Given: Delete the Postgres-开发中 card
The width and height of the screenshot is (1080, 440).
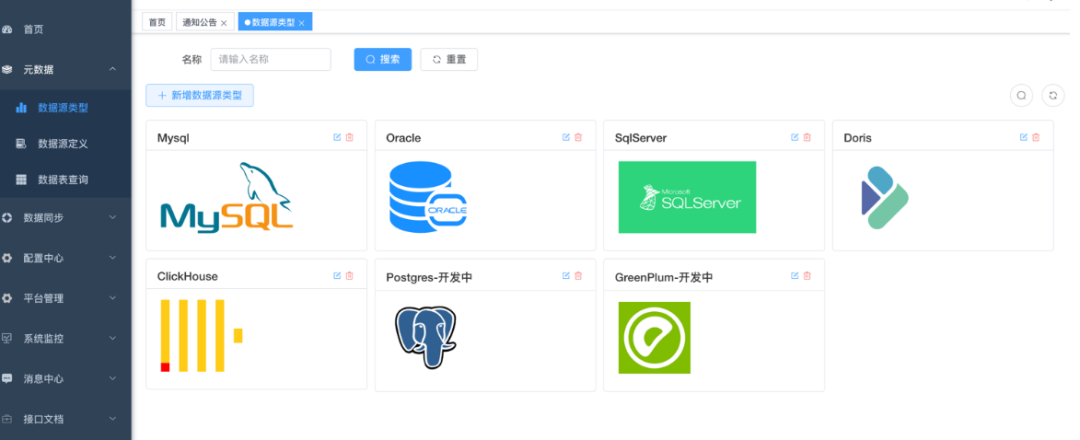Looking at the screenshot, I should [x=578, y=275].
